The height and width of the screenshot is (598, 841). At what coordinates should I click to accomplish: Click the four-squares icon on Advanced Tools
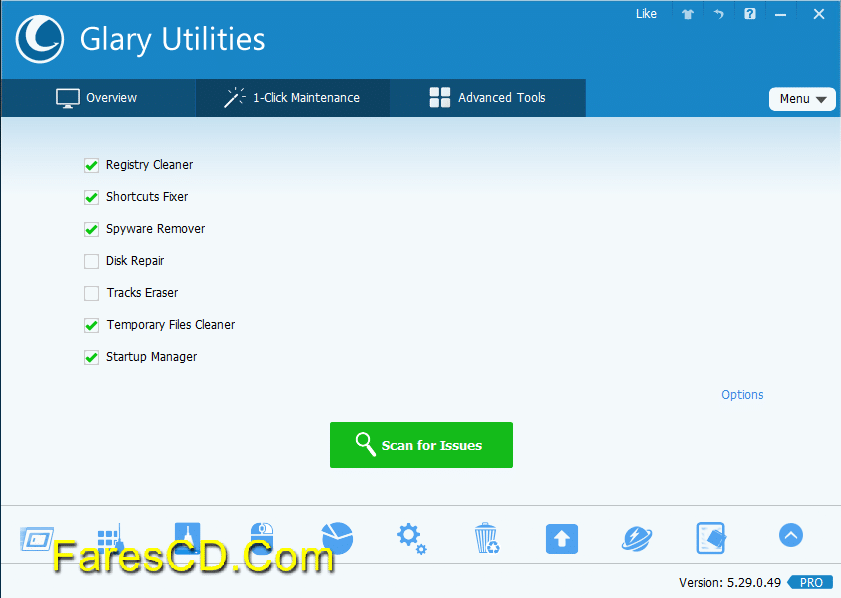coord(440,98)
